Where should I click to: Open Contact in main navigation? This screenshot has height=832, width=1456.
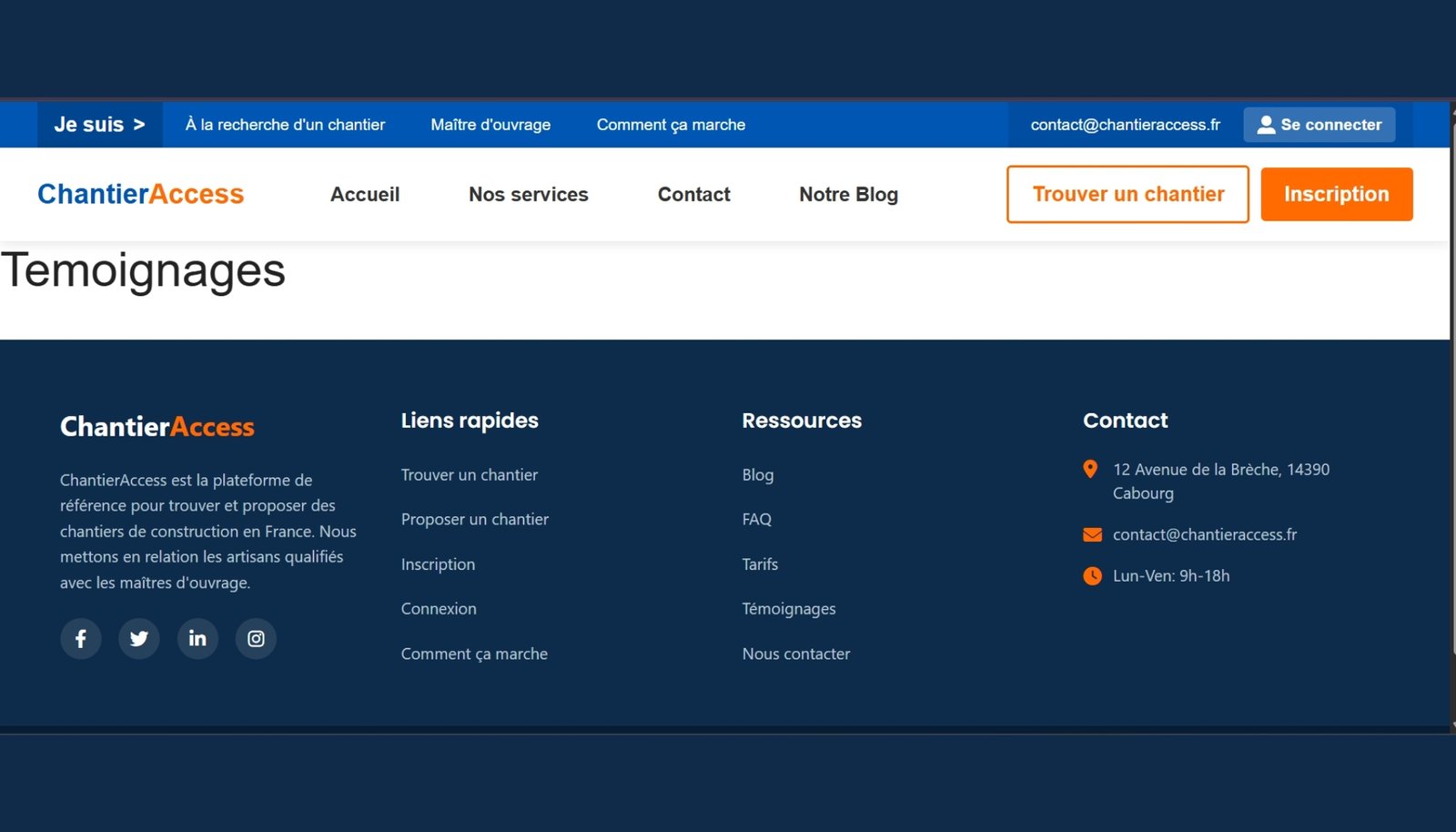[x=694, y=195]
